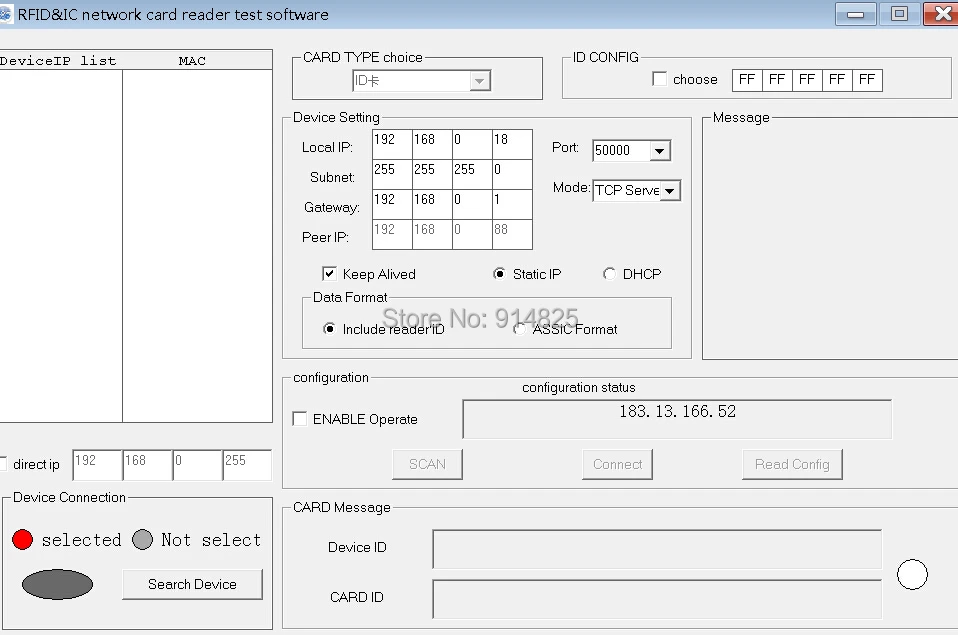
Task: Click Local IP last octet field 18
Action: pos(512,144)
